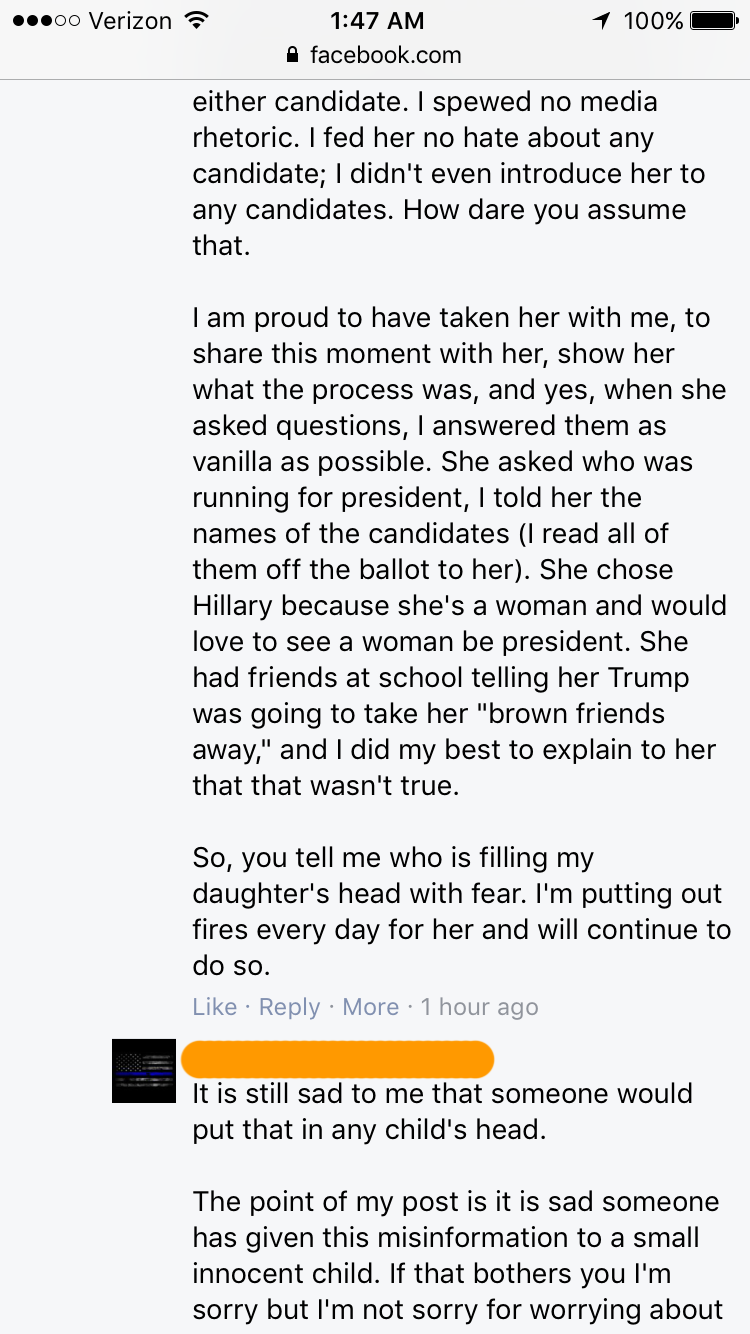Click the padlock icon beside facebook.com
Viewport: 750px width, 1334px height.
292,55
